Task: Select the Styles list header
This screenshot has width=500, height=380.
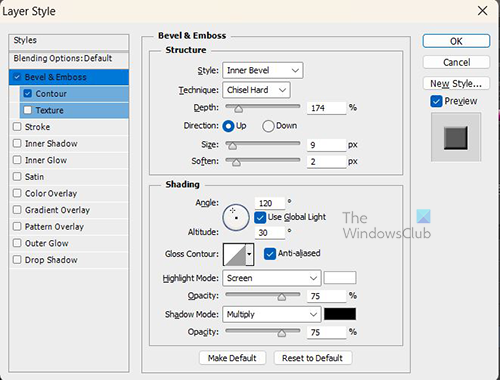Action: tap(69, 41)
